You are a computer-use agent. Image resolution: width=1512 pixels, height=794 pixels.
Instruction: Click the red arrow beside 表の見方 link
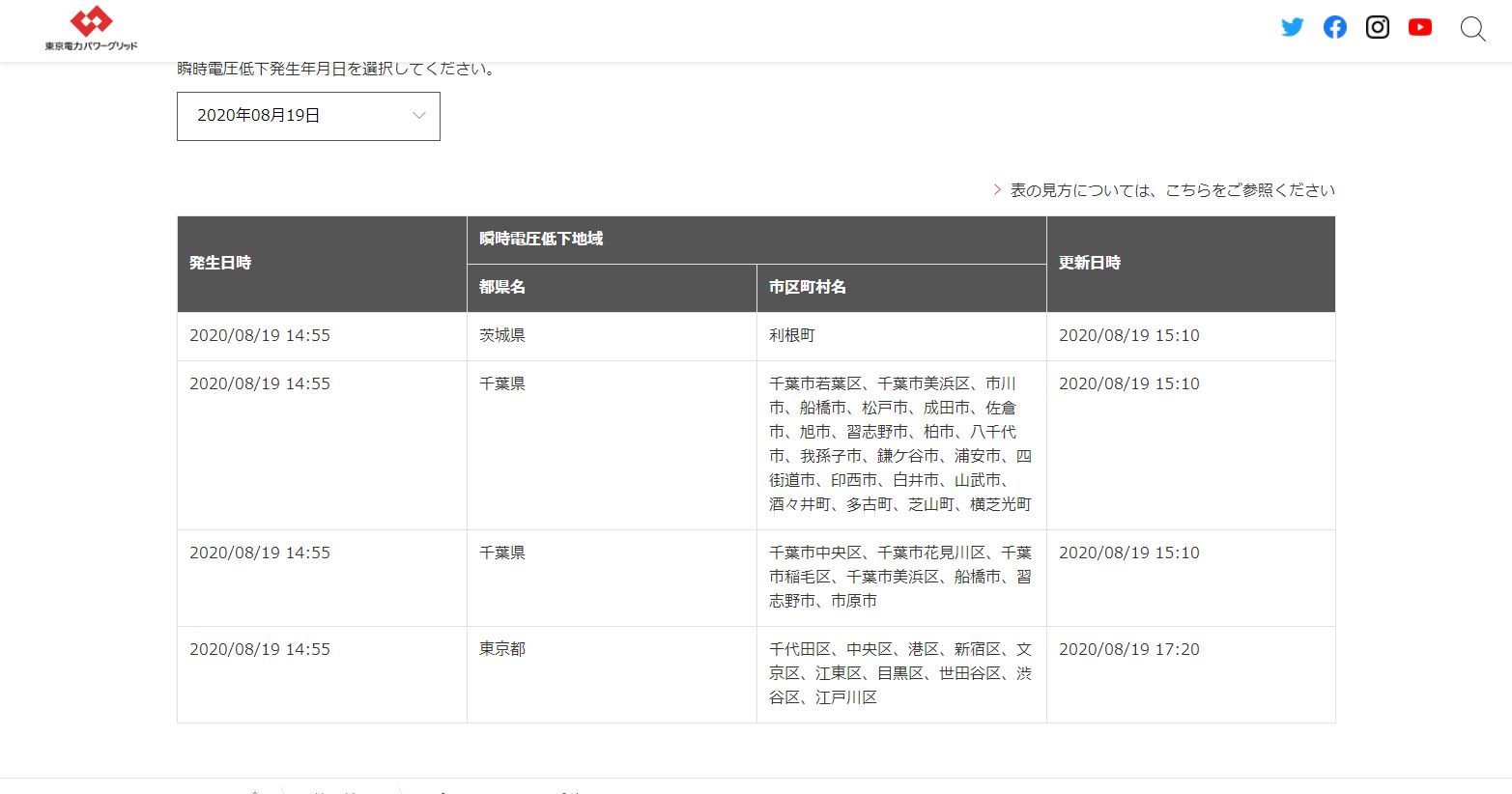click(997, 190)
